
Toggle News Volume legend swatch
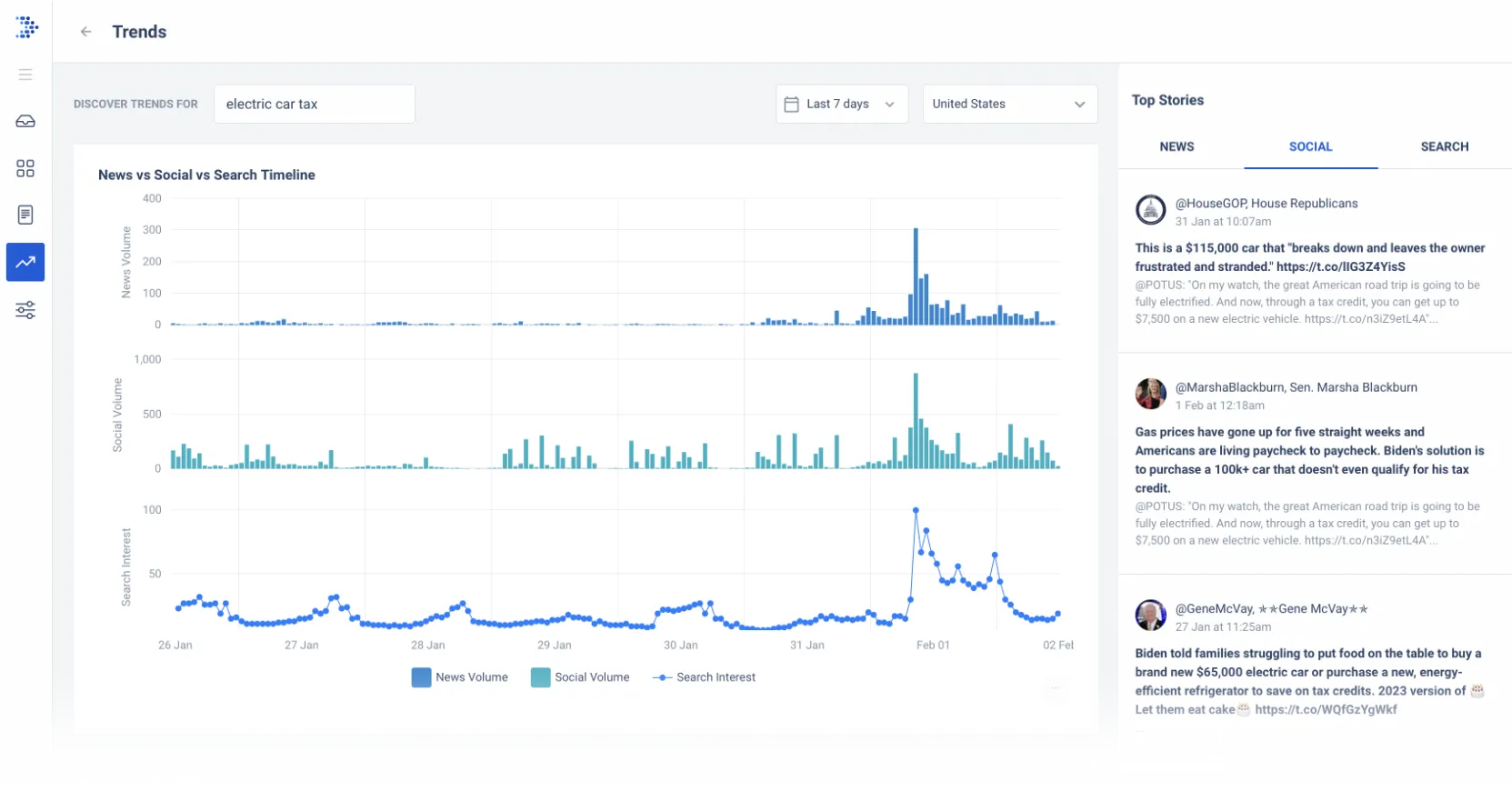pos(421,677)
